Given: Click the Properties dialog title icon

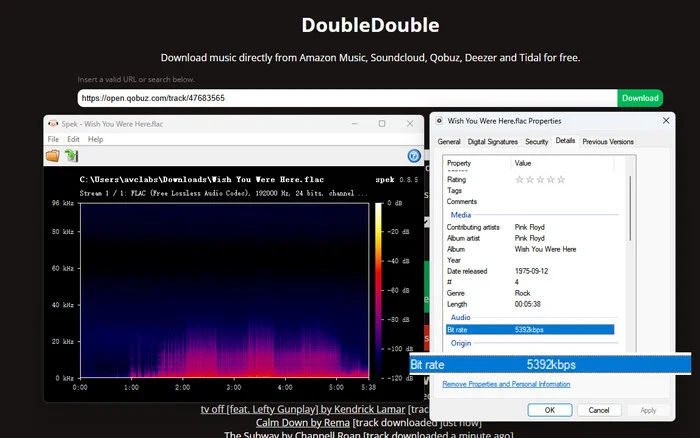Looking at the screenshot, I should (x=439, y=121).
